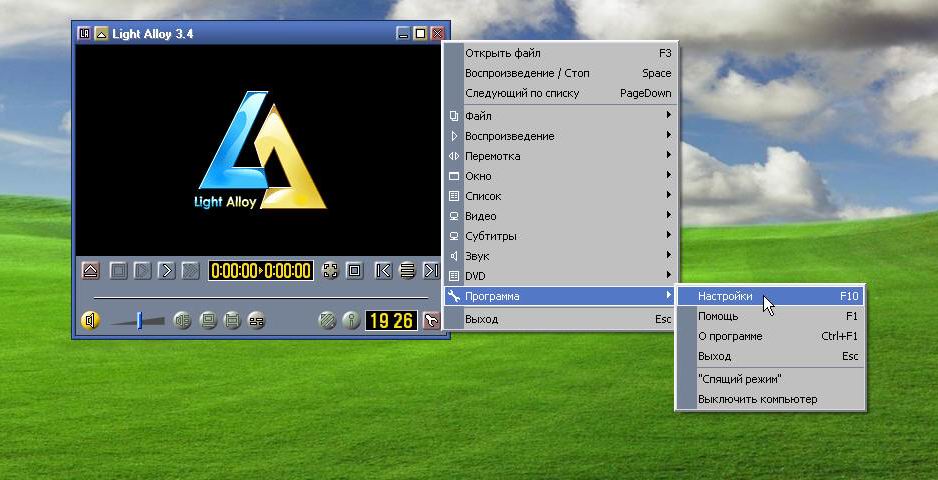The height and width of the screenshot is (480, 938).
Task: Mute sound with the yellow speaker button
Action: tap(90, 321)
